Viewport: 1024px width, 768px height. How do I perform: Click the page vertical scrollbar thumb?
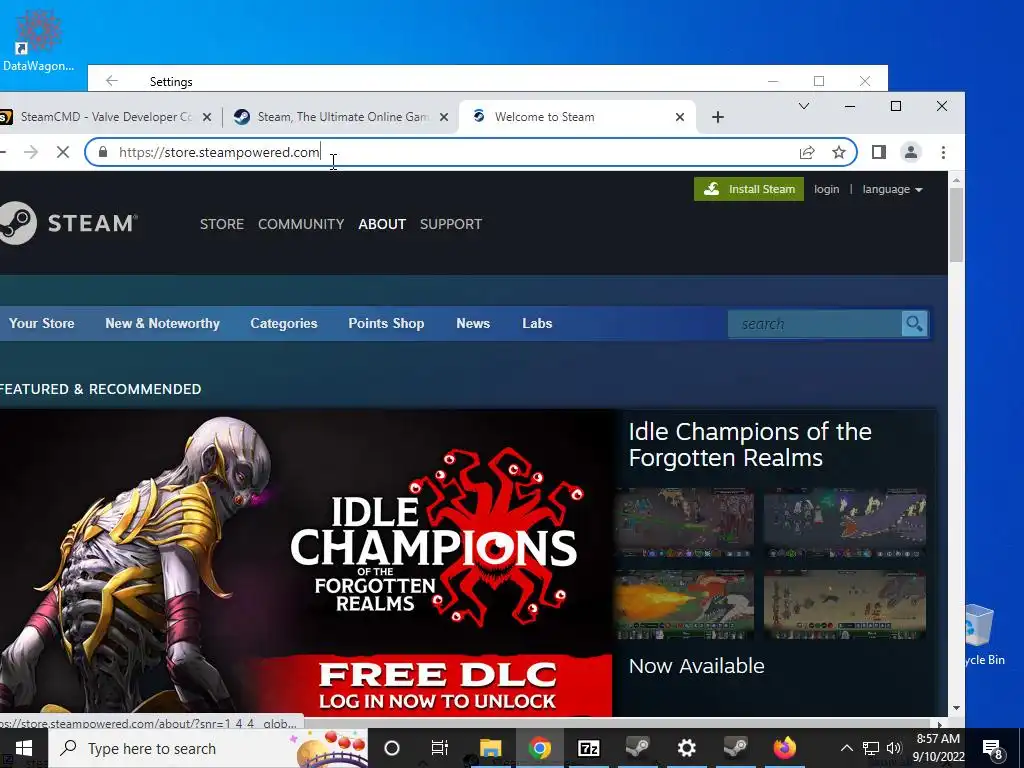point(956,225)
